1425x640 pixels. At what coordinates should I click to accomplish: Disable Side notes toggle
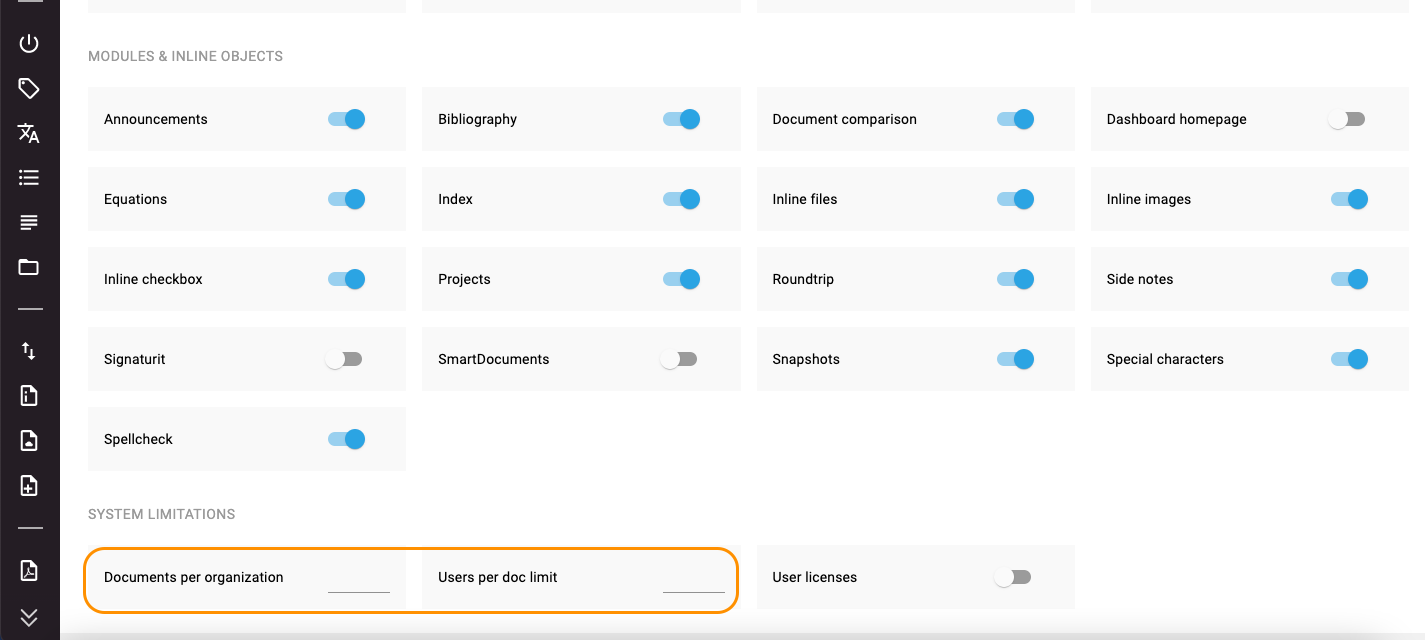tap(1349, 279)
